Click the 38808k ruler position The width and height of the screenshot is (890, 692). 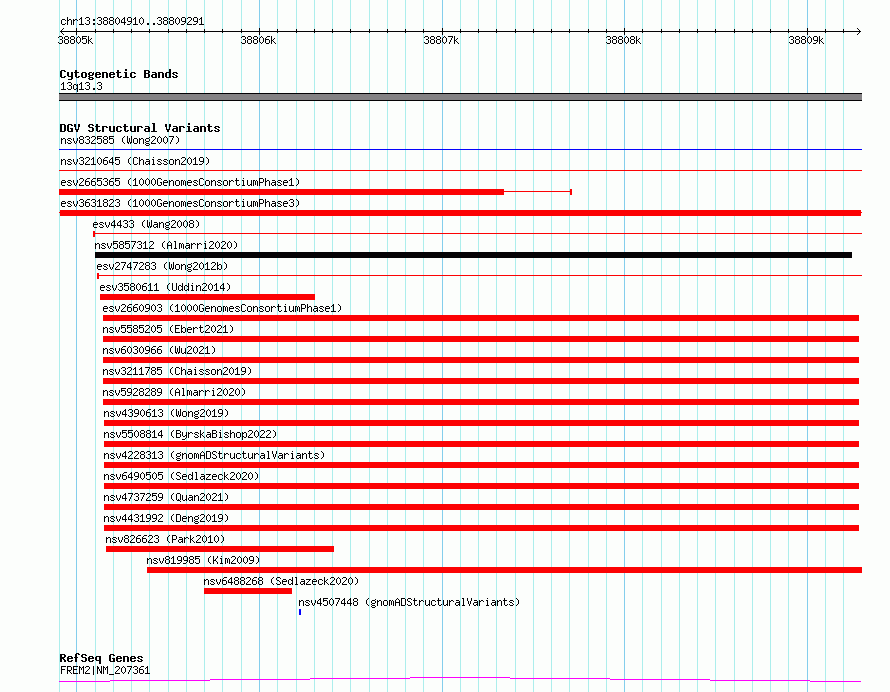point(623,40)
